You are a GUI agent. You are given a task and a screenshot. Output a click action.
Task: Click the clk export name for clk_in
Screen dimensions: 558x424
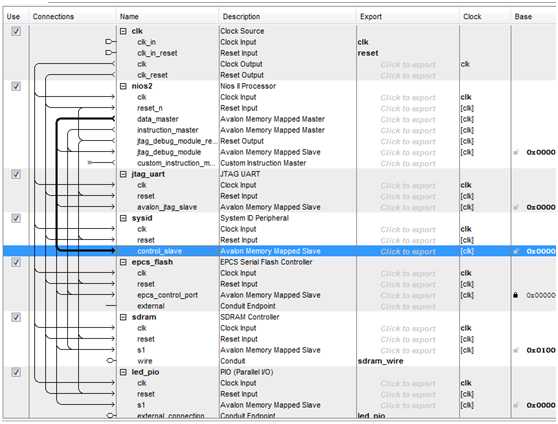[363, 42]
